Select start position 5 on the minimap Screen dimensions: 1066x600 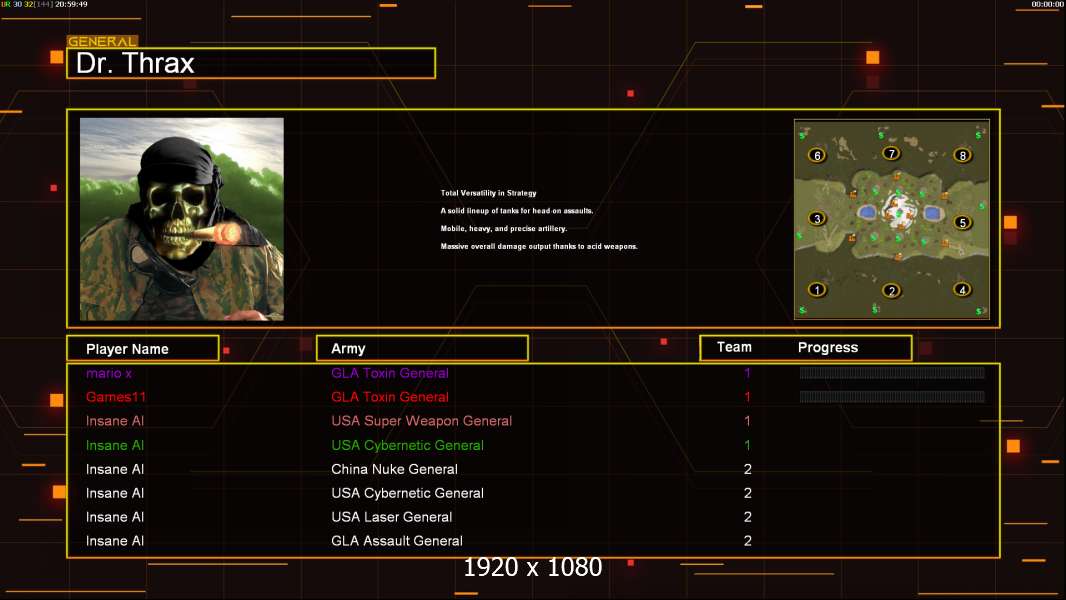(x=962, y=222)
